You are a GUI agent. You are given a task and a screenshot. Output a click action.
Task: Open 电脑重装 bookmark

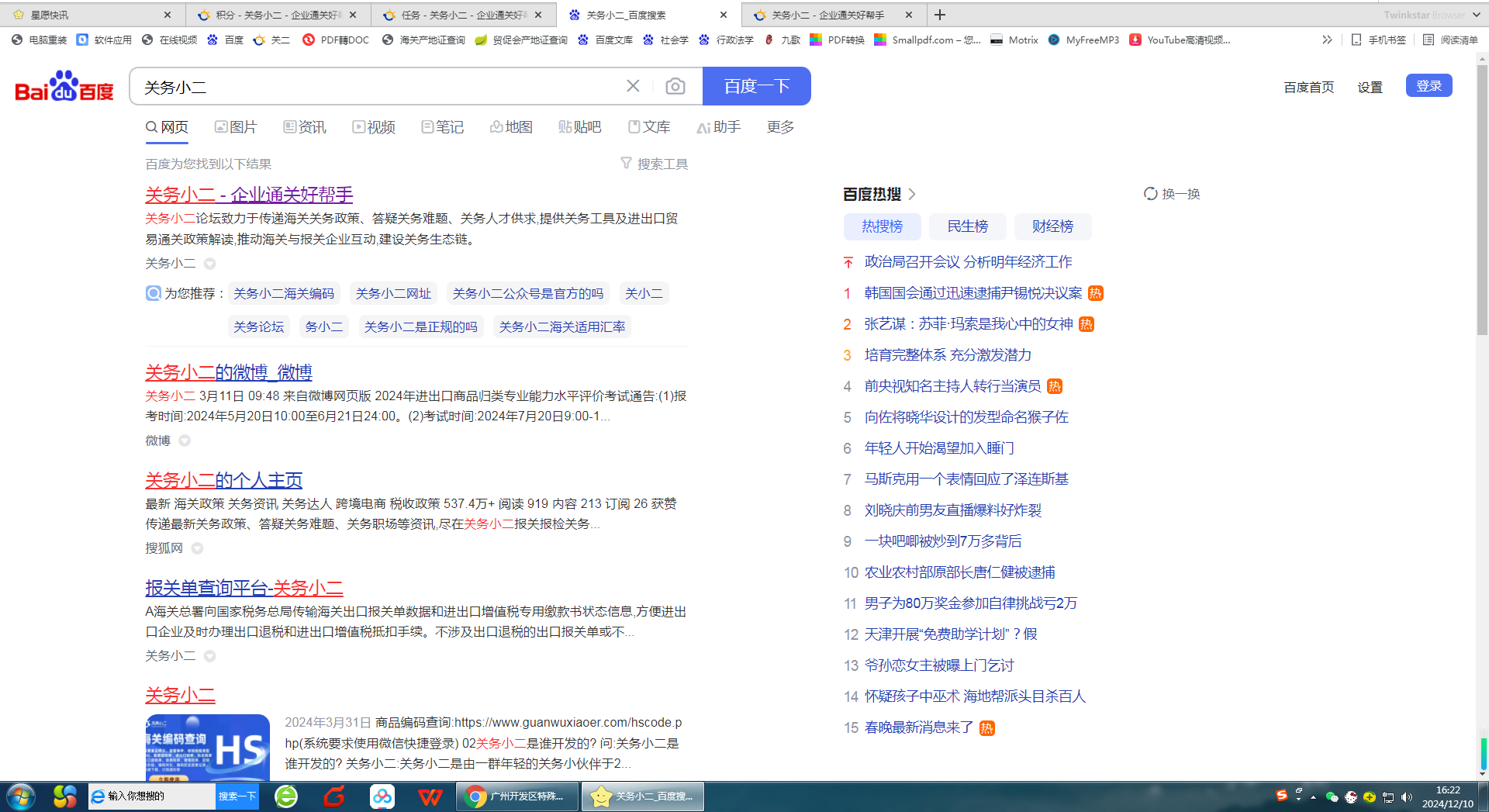(x=40, y=40)
